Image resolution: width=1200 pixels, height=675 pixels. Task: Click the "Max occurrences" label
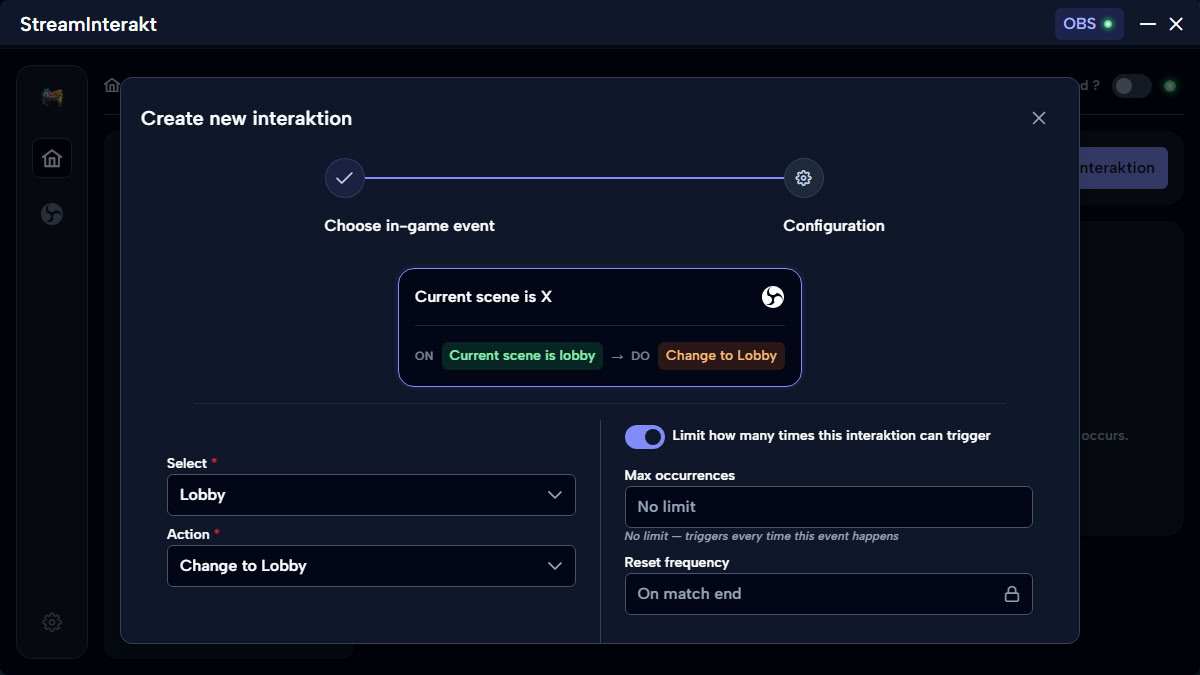(x=679, y=475)
